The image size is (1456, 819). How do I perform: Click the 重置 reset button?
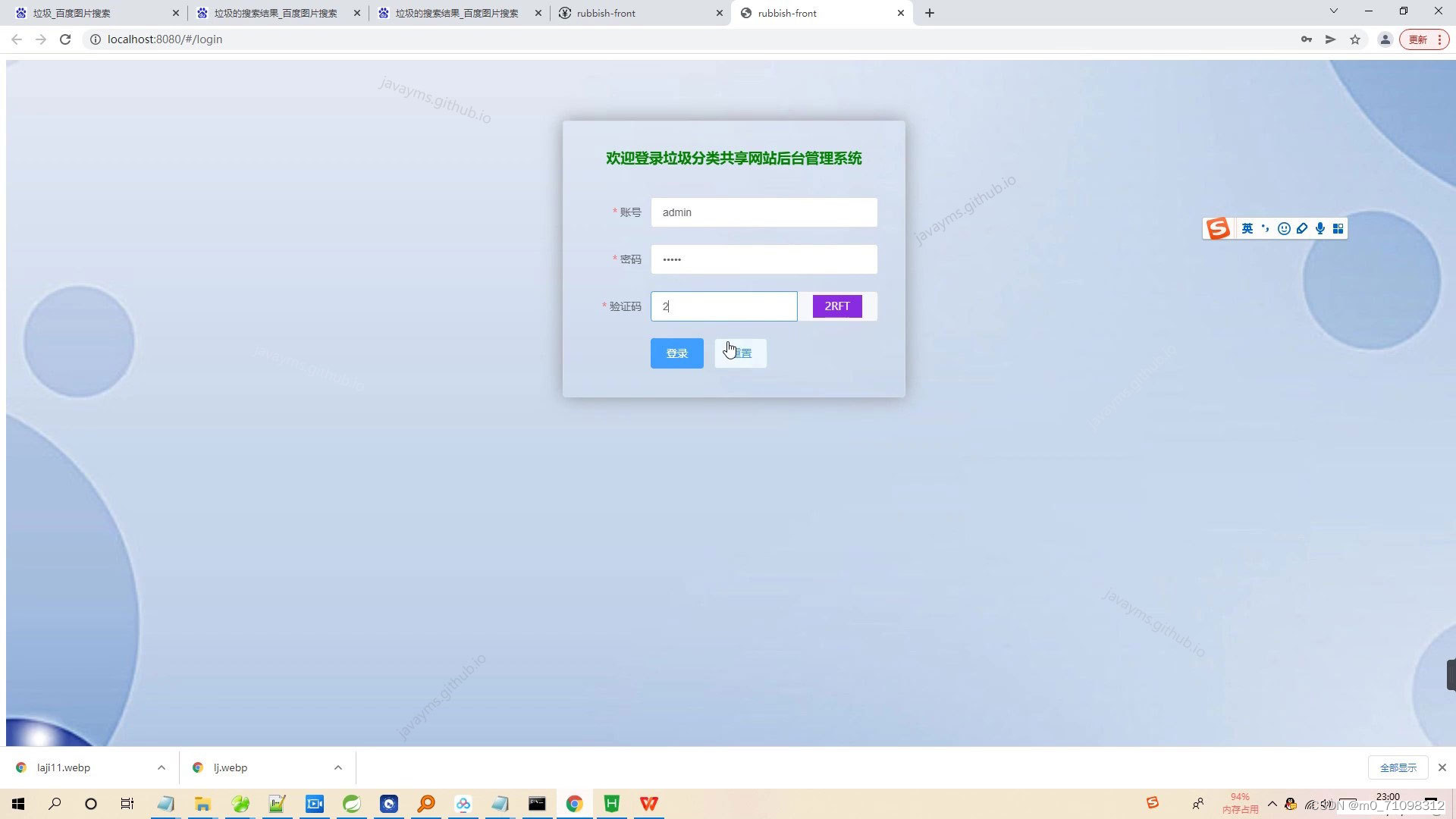741,353
